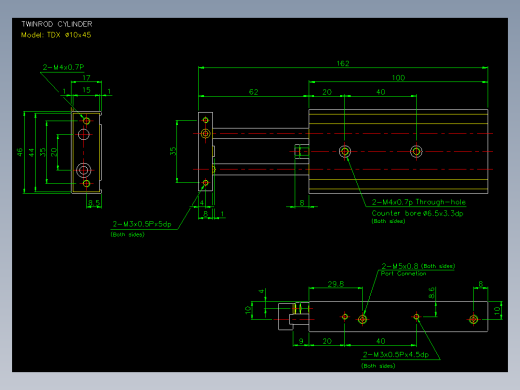Click "(Both sides)" under 2-M3x0.5Px4.5dp
The height and width of the screenshot is (390, 520).
tap(378, 366)
